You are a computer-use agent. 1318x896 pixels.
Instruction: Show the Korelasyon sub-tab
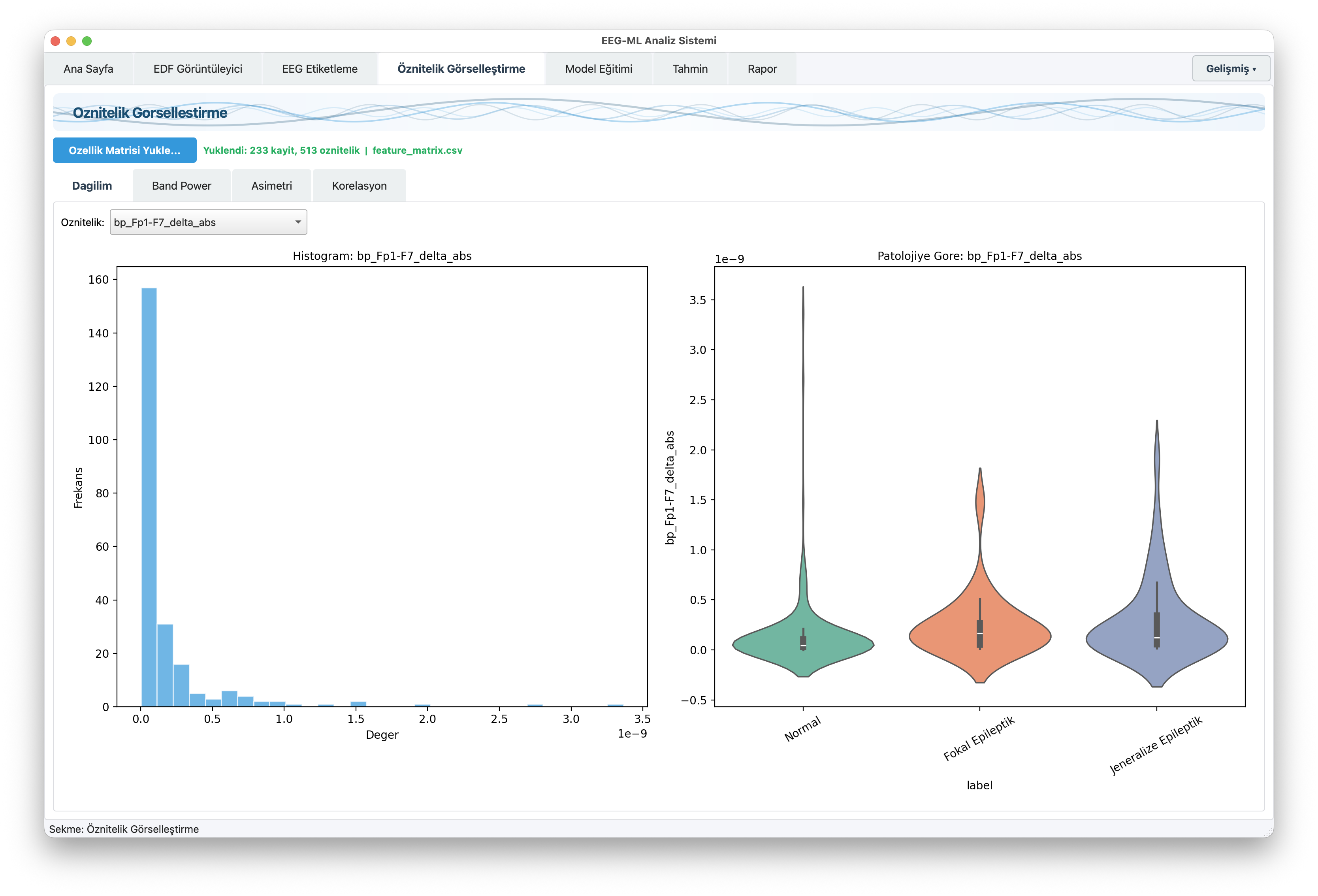click(x=359, y=186)
